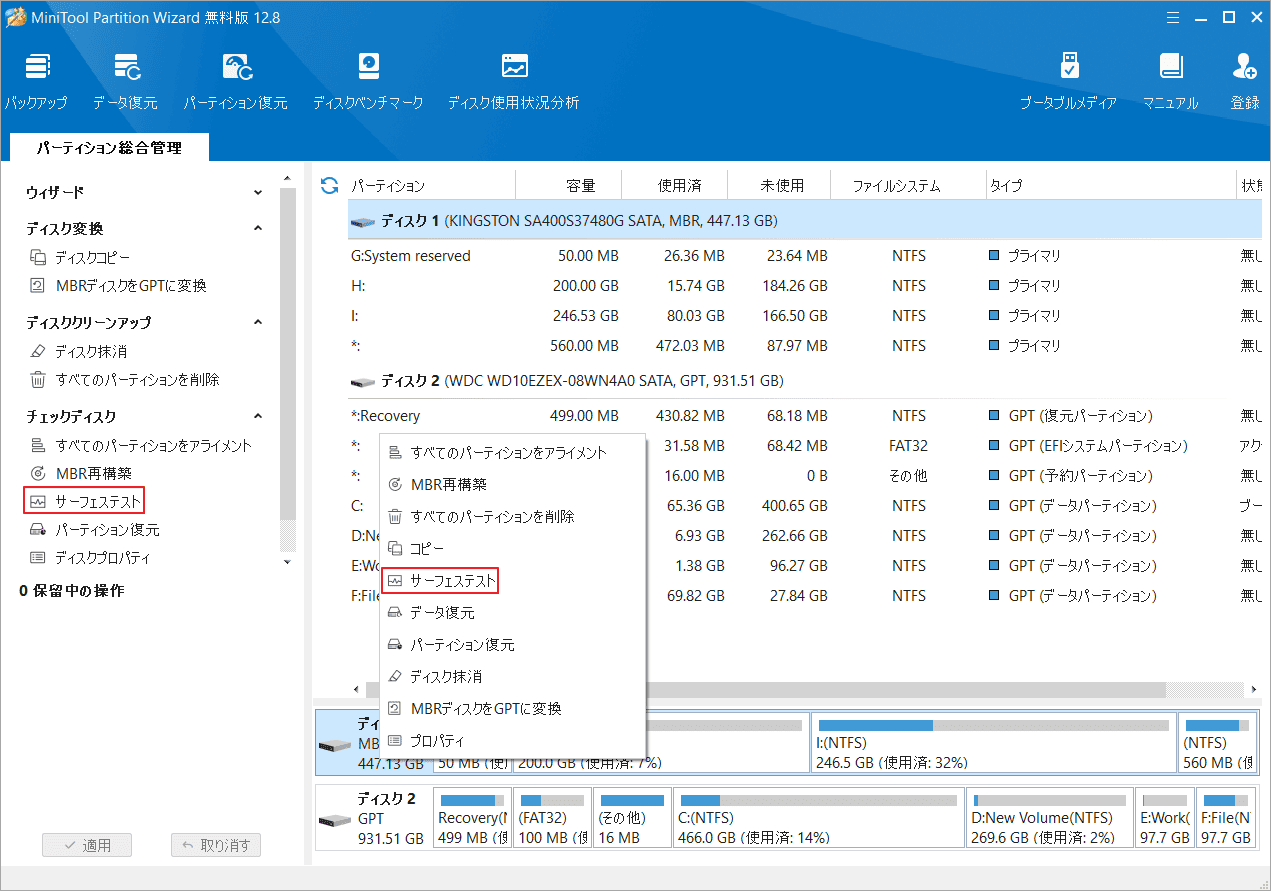
Task: Choose すべてのパーティションをアライメント in sidebar
Action: 141,446
